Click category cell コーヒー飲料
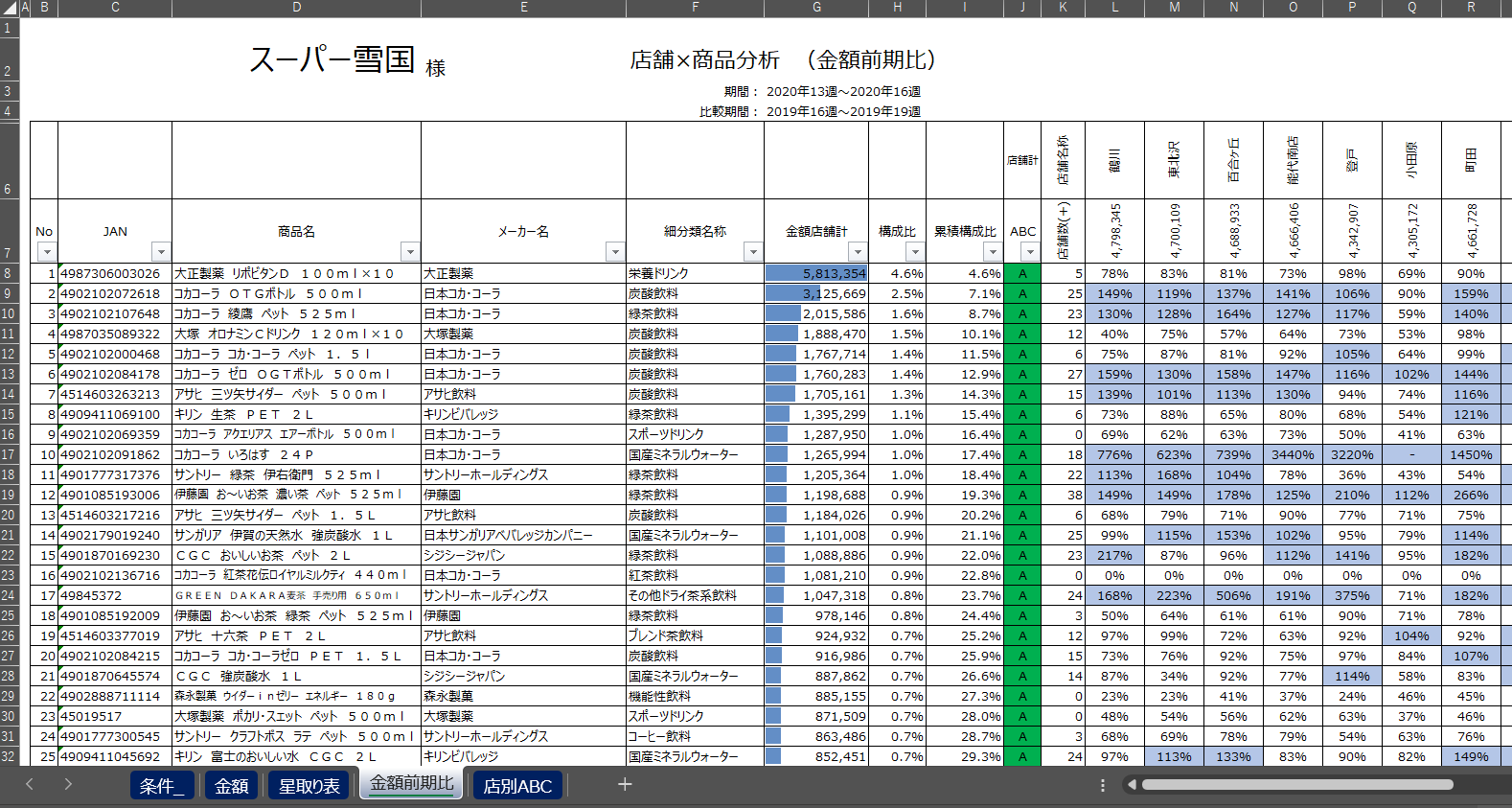The height and width of the screenshot is (808, 1512). click(695, 736)
